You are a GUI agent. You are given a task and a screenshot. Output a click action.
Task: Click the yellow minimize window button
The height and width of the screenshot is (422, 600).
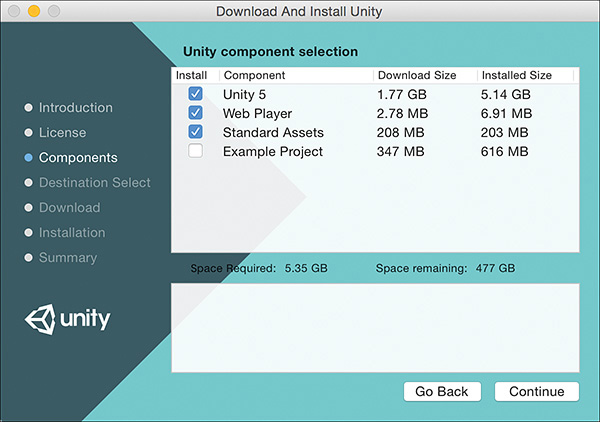coord(34,11)
